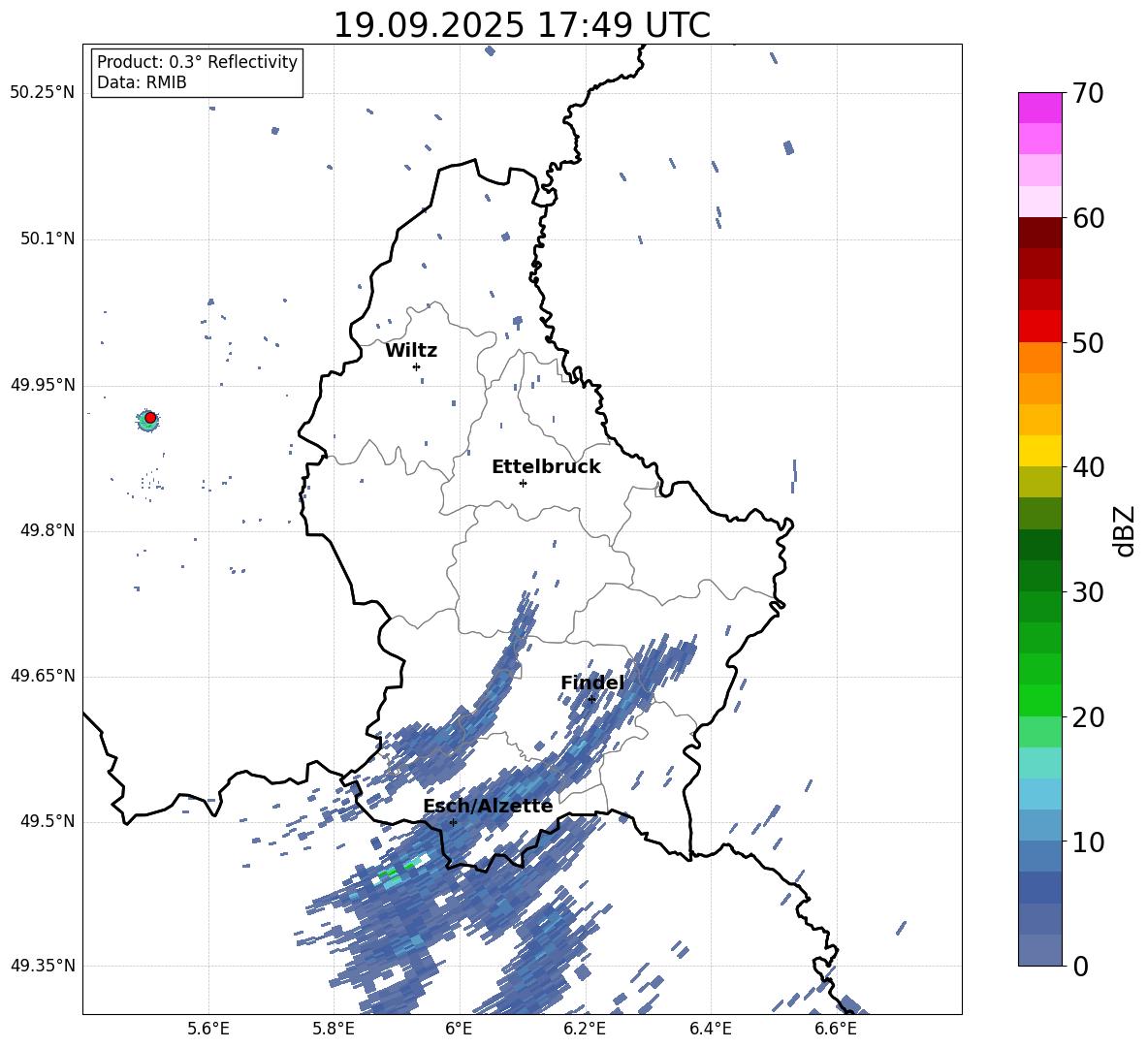This screenshot has height=1048, width=1148.
Task: Click the bright red swatch just above 50
Action: tap(1039, 327)
